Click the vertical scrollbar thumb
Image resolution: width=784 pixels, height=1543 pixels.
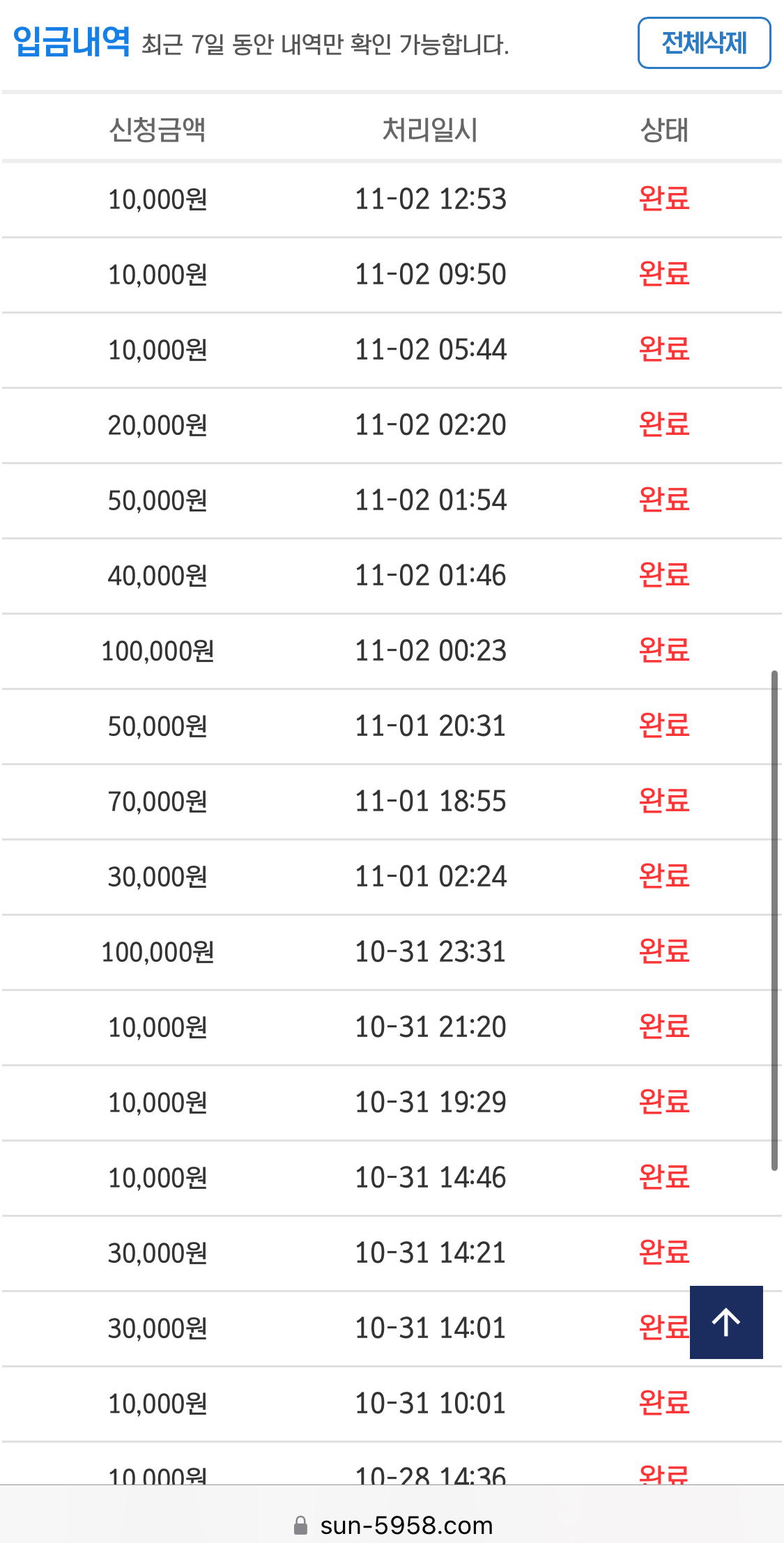click(x=774, y=920)
